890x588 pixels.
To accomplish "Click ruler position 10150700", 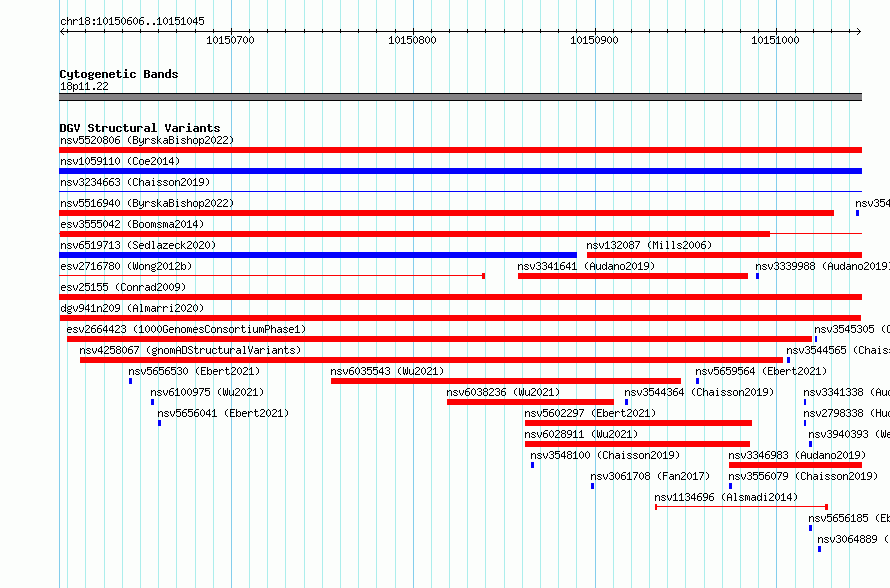I will (x=230, y=40).
